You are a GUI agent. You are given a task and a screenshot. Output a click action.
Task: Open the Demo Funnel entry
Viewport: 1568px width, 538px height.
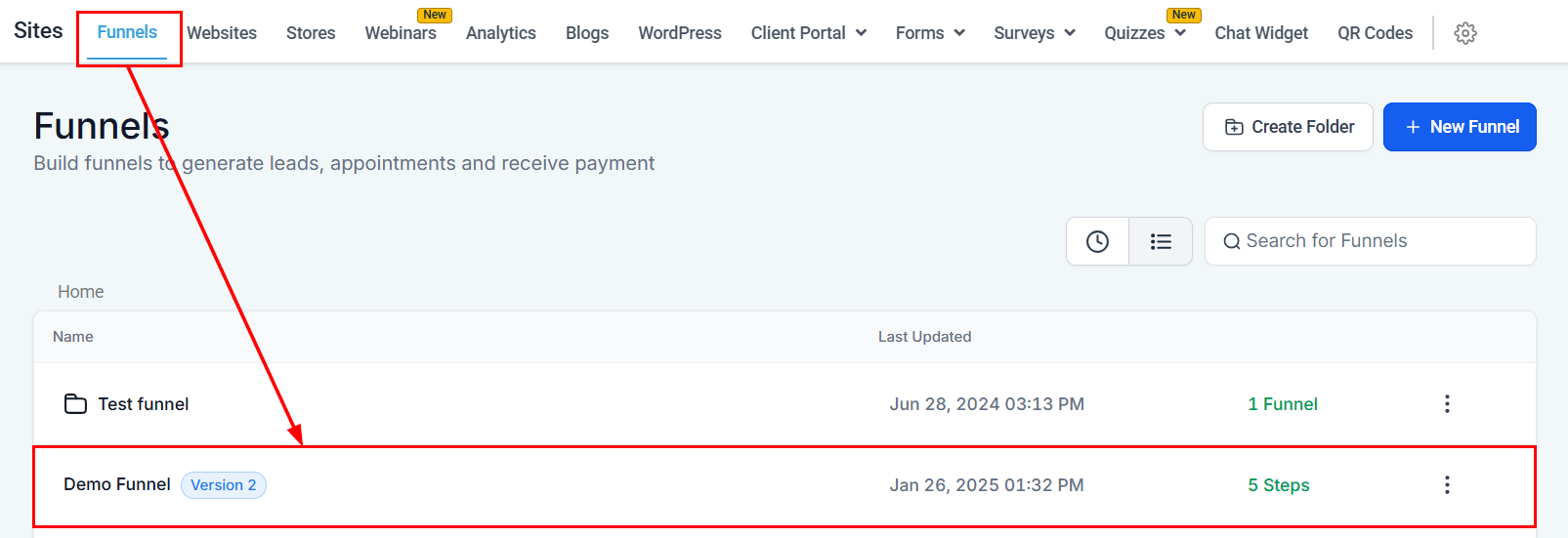pyautogui.click(x=117, y=484)
